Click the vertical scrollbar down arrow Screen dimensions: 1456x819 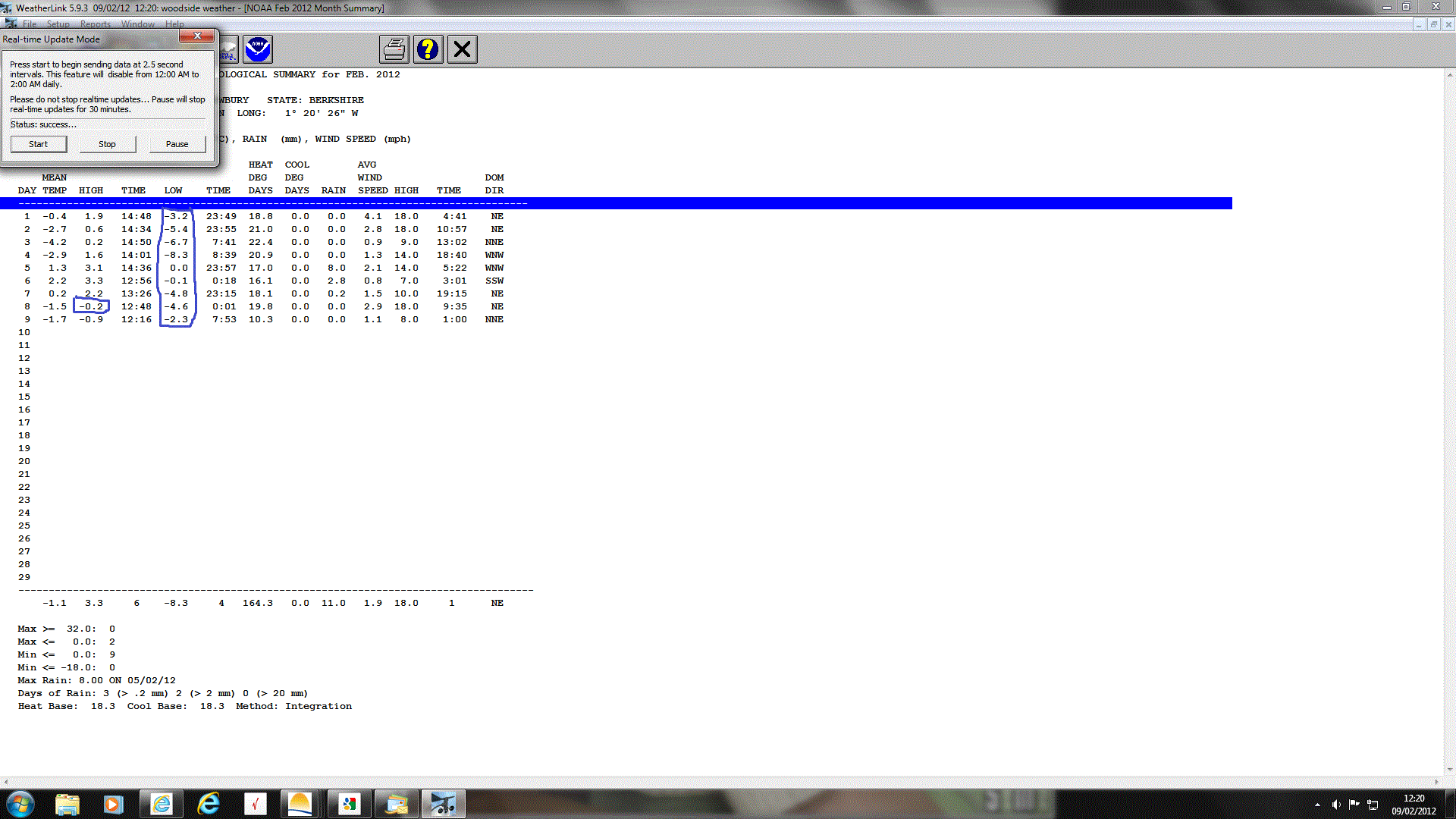(1449, 769)
